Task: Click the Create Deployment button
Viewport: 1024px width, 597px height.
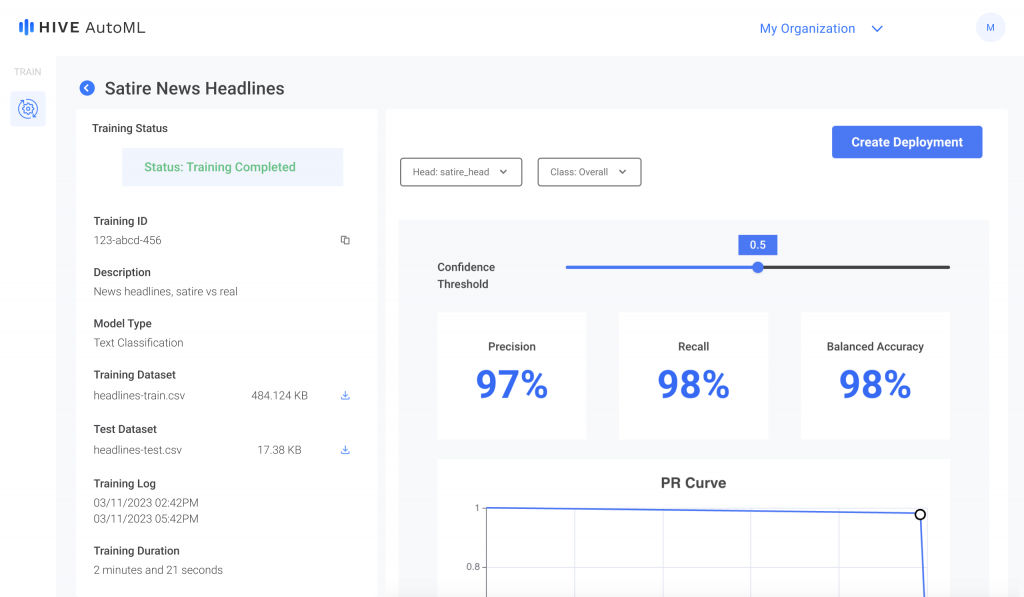Action: (906, 142)
